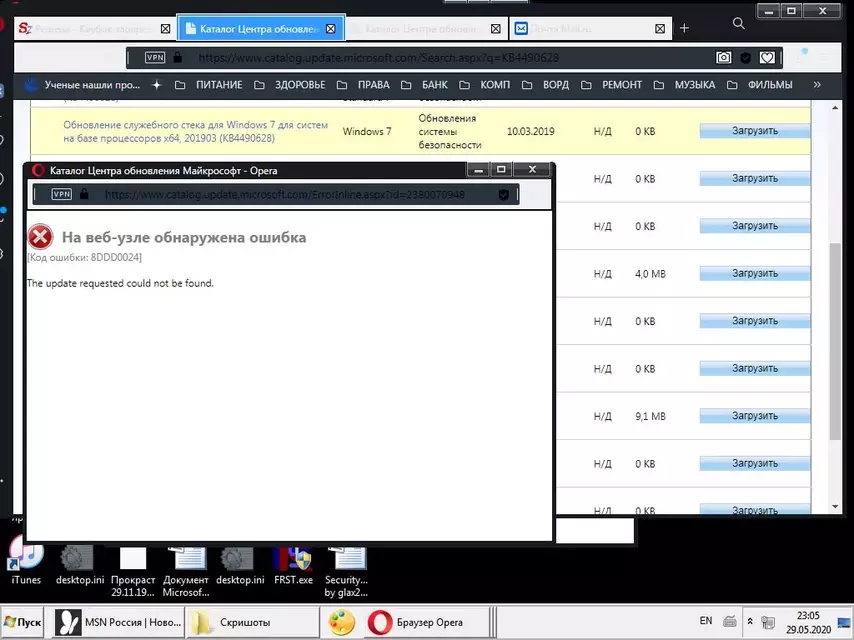Click Загрузить for the KB4490628 x64 row

[754, 131]
